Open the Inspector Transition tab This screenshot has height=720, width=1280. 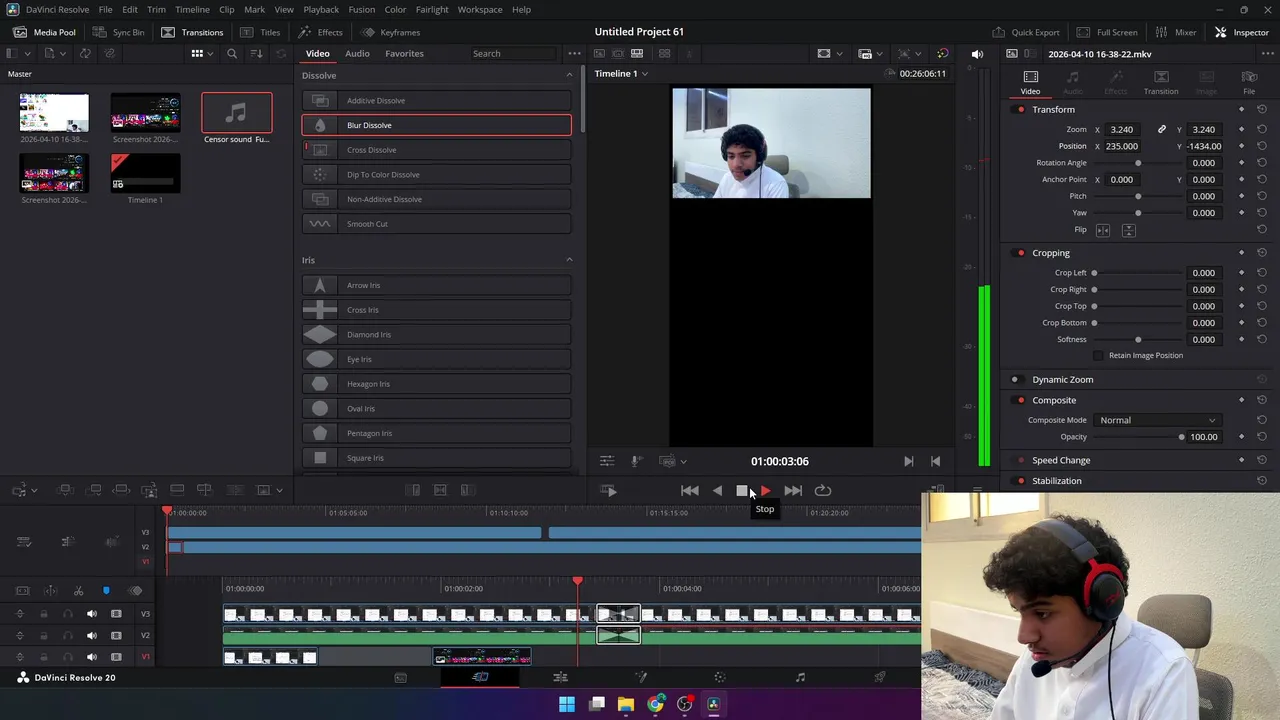1161,82
